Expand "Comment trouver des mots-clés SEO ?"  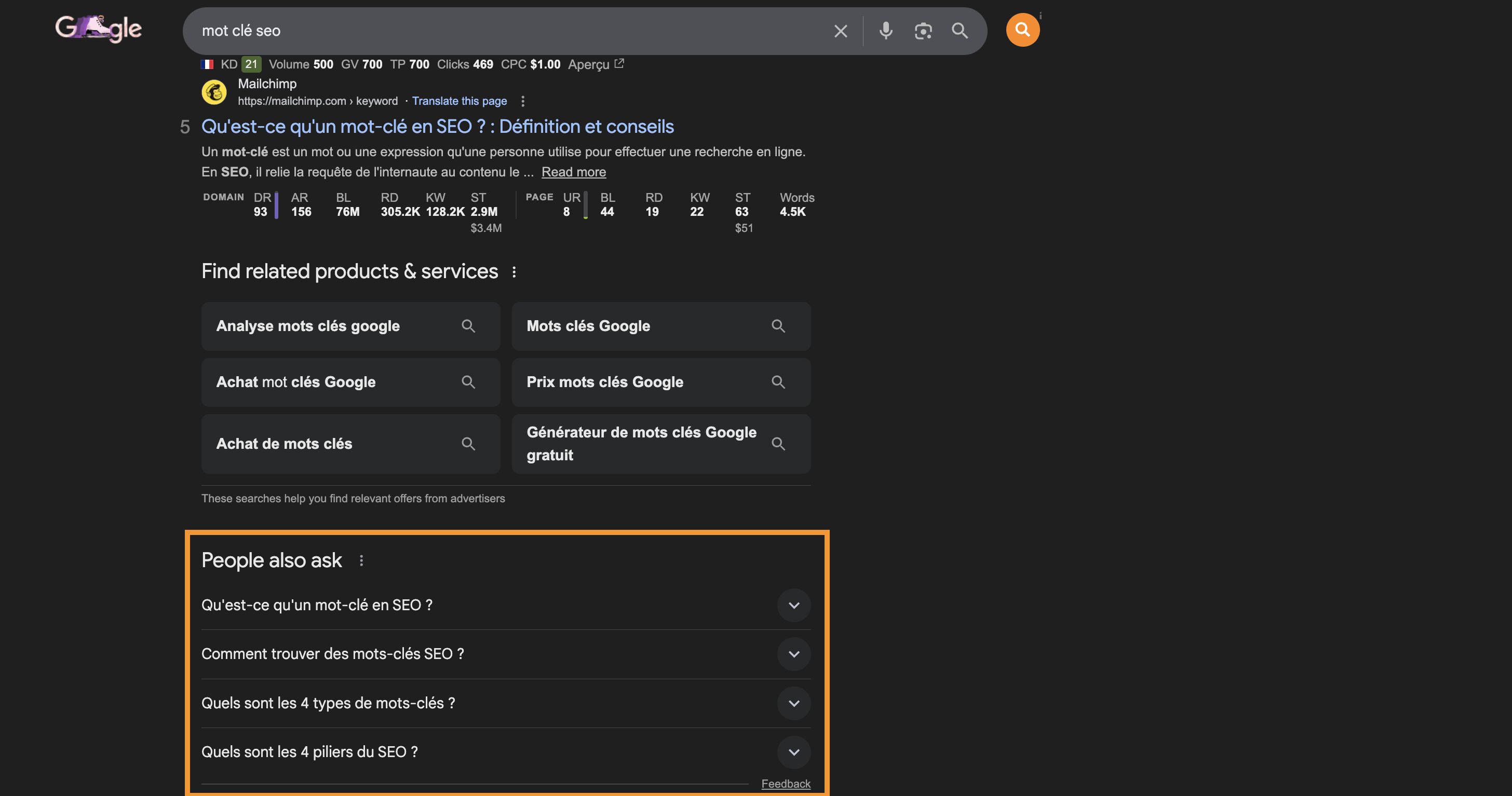793,654
